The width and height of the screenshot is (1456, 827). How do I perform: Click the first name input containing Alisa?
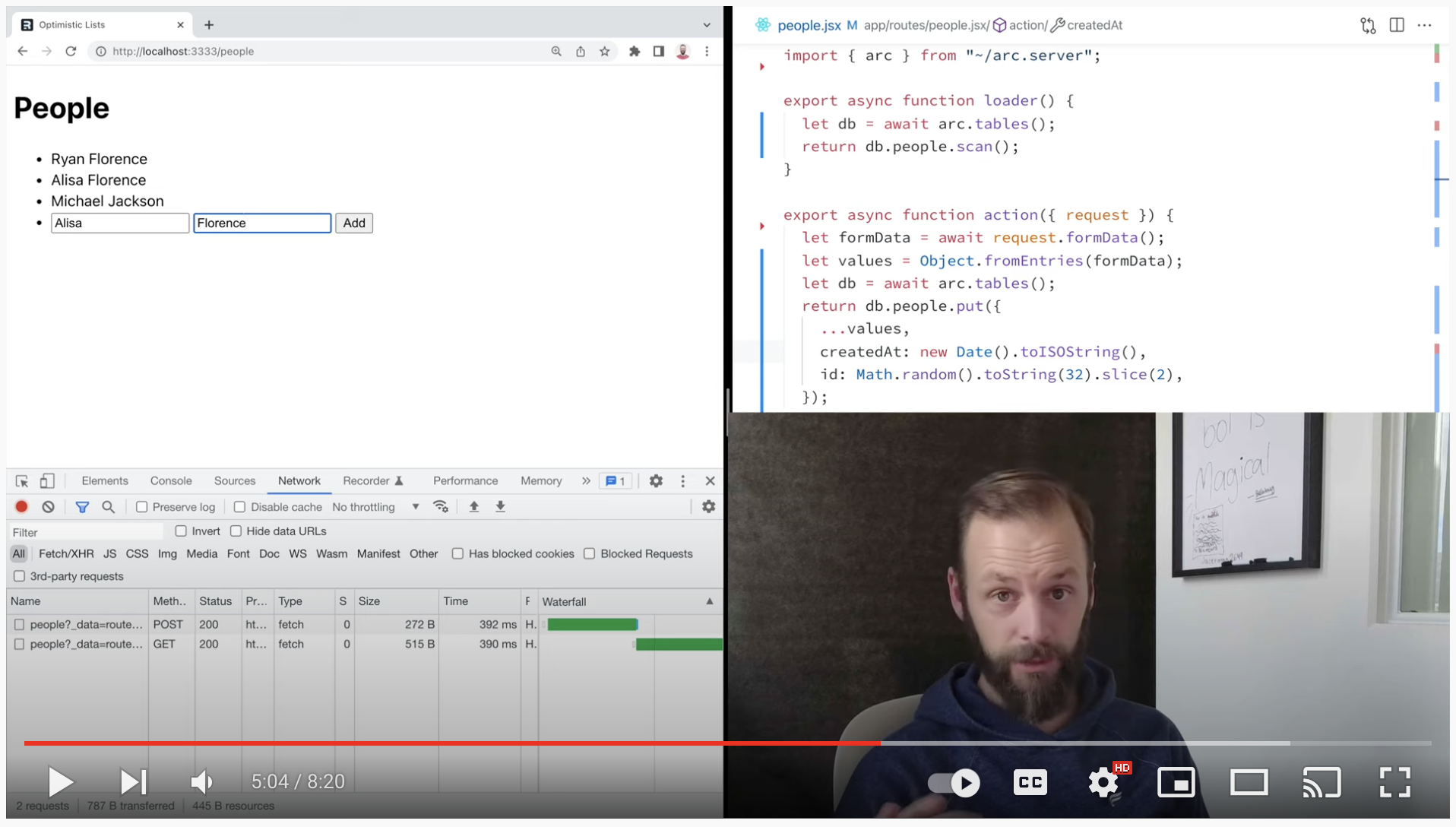point(120,223)
